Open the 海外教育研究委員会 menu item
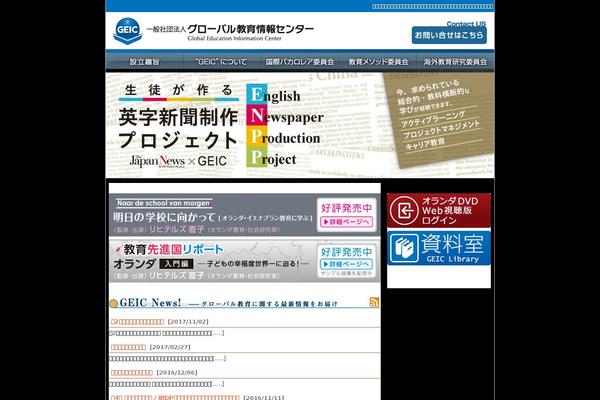 (x=455, y=62)
